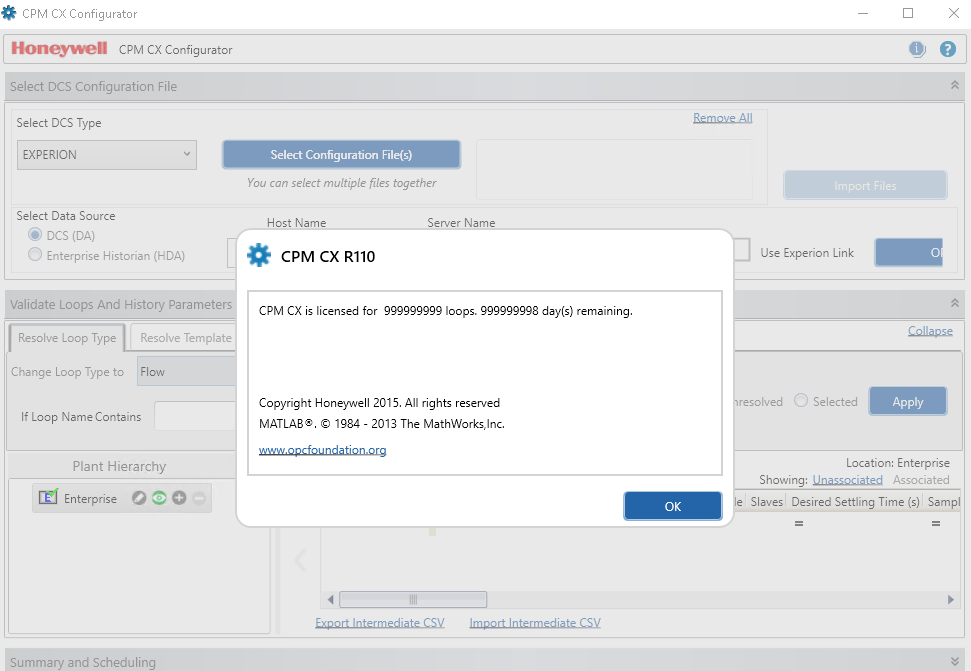Choose the Selected radio button
Image resolution: width=971 pixels, height=671 pixels.
[801, 400]
